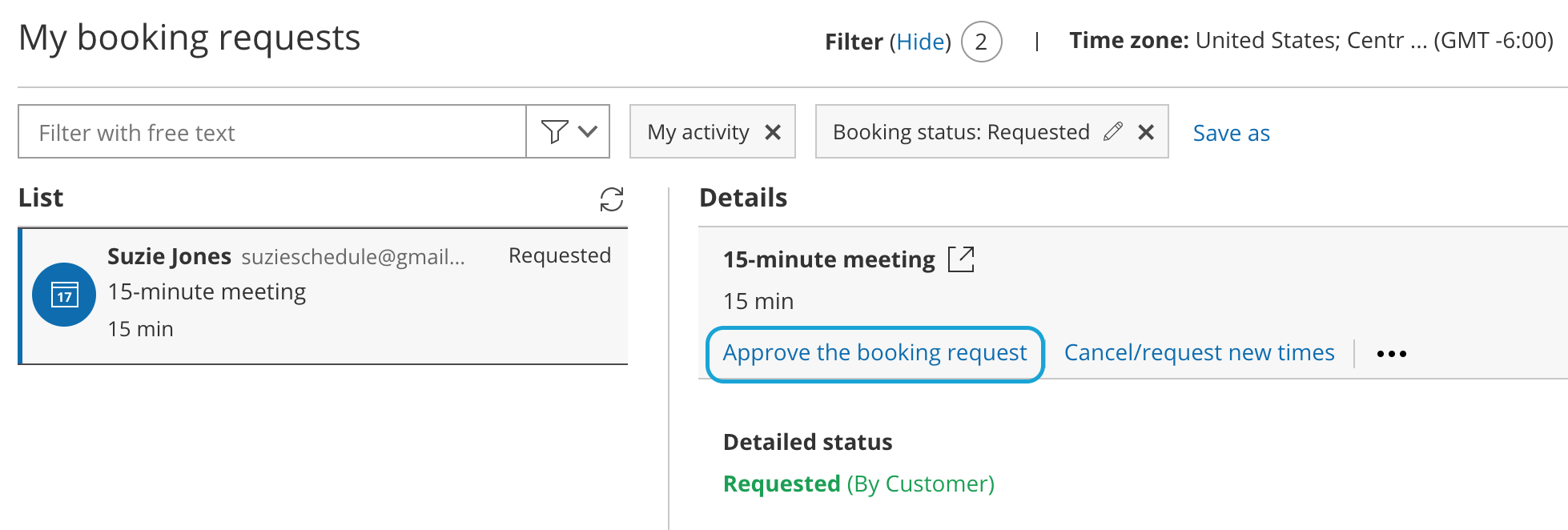Select Cancel/request new times
The image size is (1568, 530).
[x=1199, y=353]
